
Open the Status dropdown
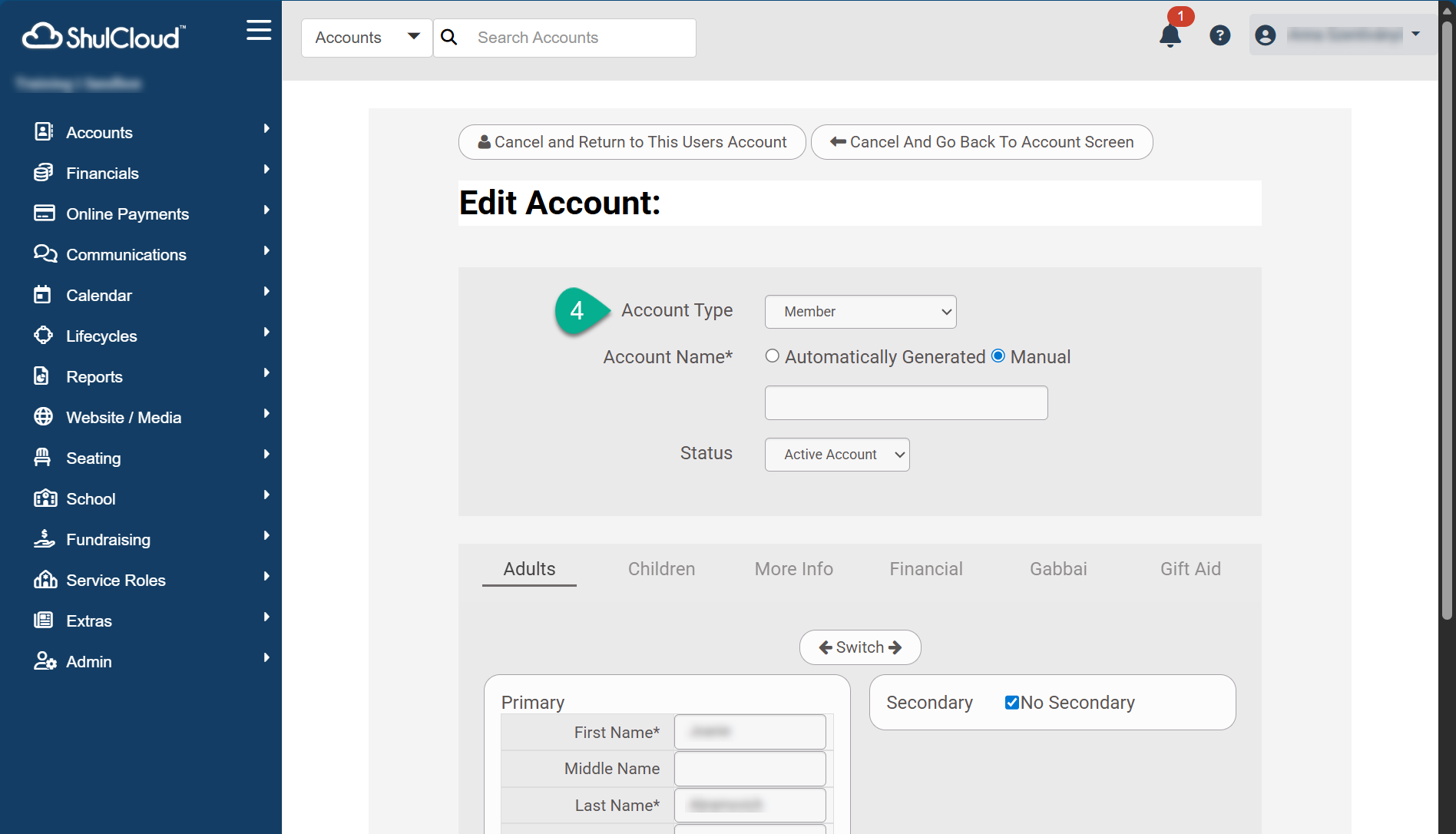pyautogui.click(x=836, y=455)
